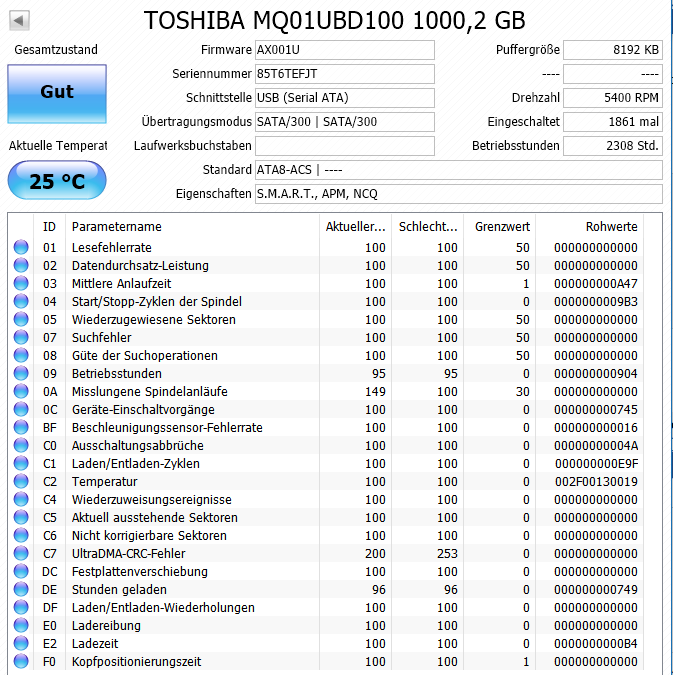Click the Eingeschaltet value 1861 mal
Viewport: 673px width, 675px height.
(613, 122)
